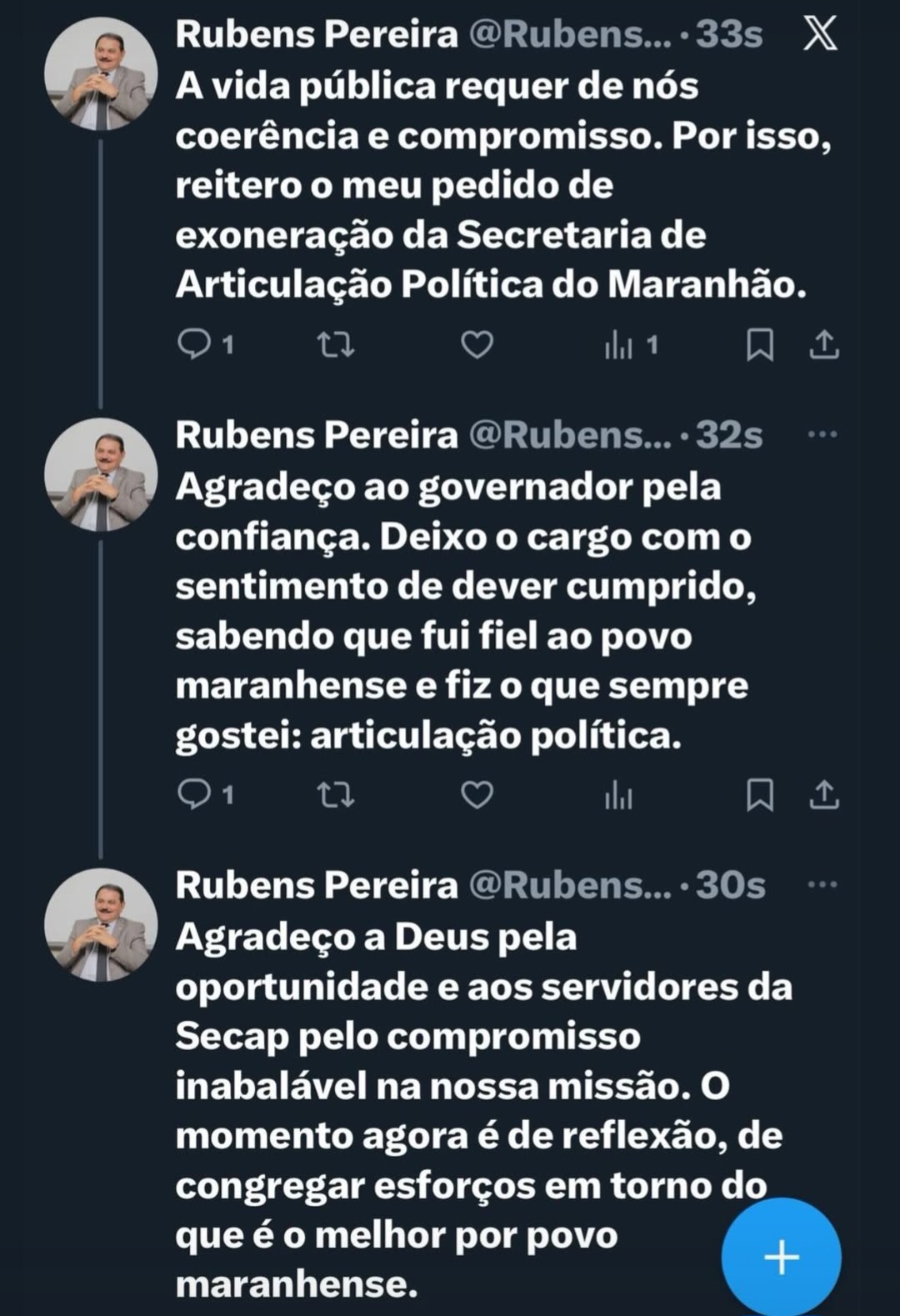Reply to the first tweet about exoneração

194,344
